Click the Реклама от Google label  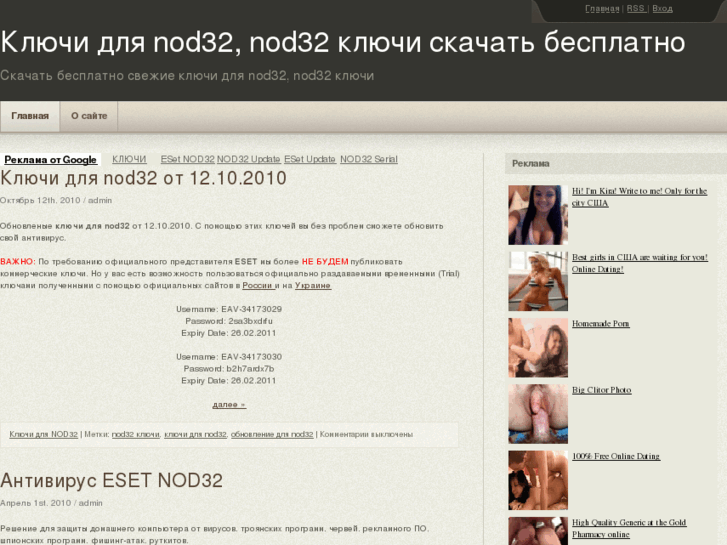point(50,160)
